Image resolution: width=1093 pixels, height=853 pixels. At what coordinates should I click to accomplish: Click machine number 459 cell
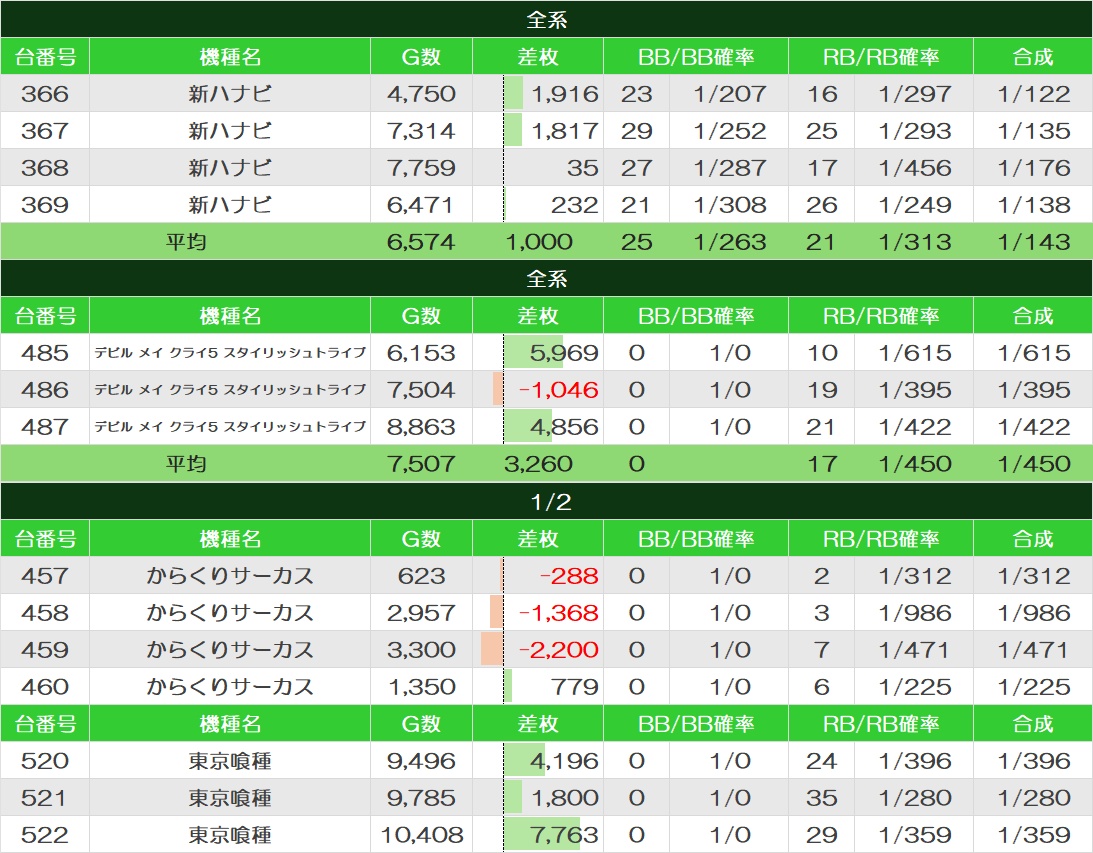point(45,650)
